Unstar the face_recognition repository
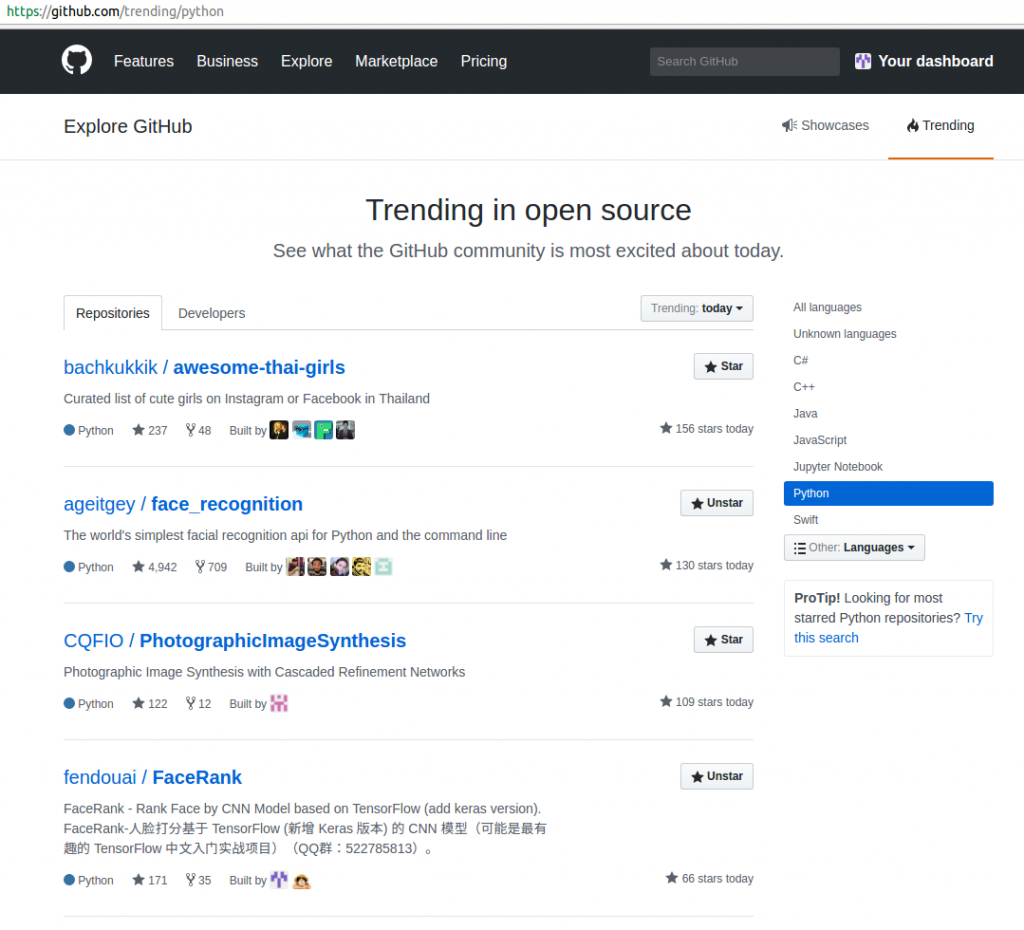 click(716, 503)
